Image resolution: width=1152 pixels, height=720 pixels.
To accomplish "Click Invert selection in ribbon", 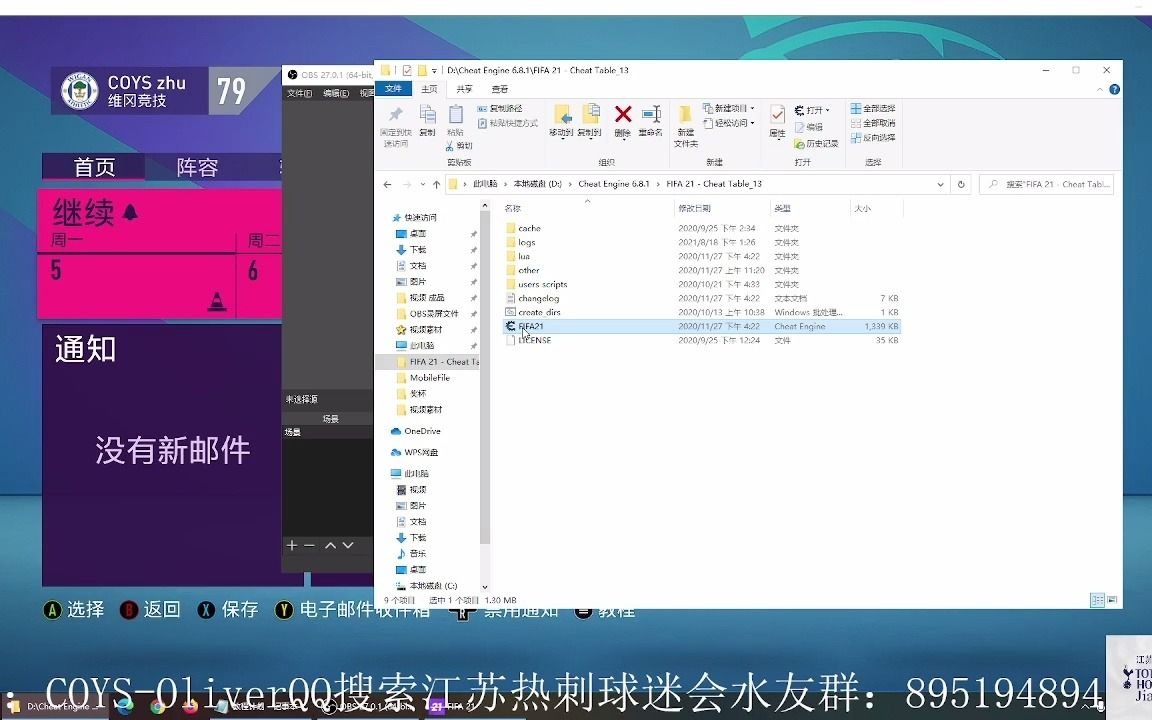I will point(873,137).
